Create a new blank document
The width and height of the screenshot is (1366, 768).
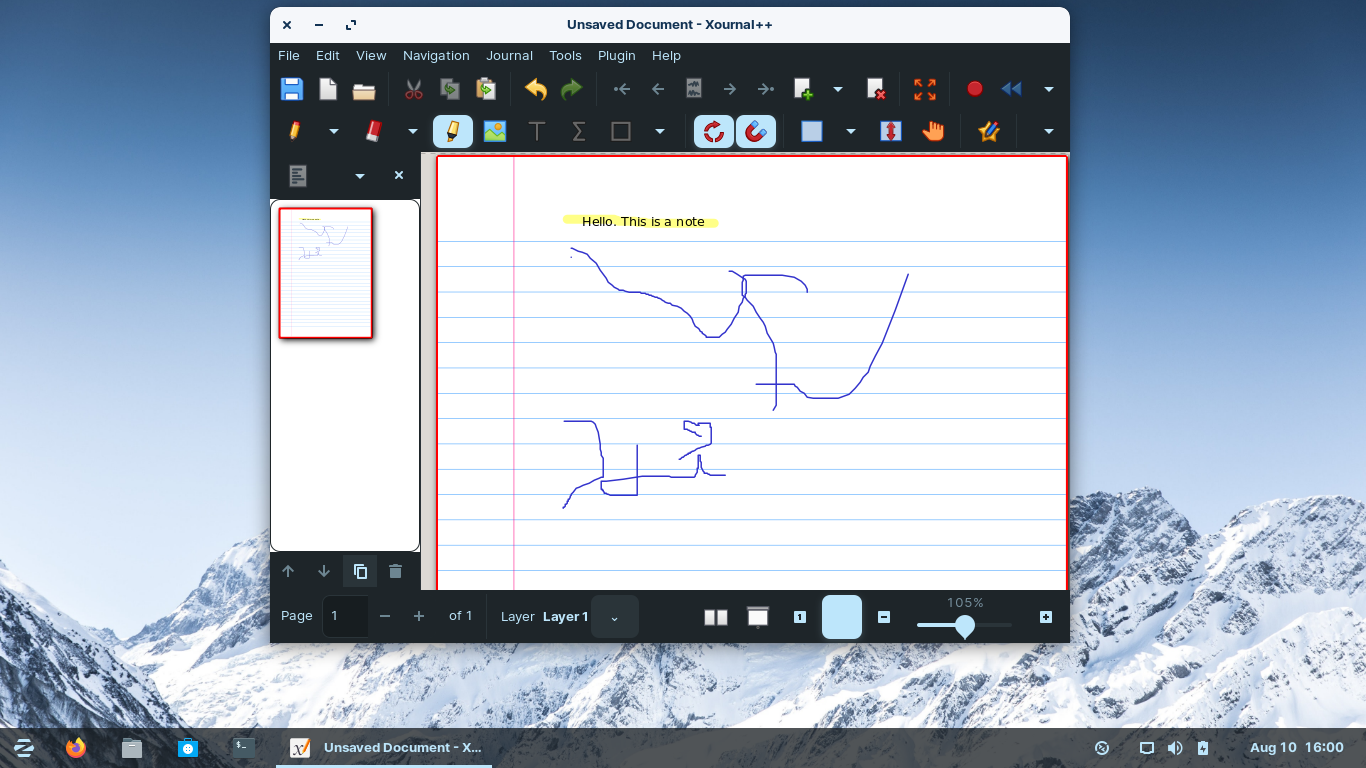[x=328, y=89]
